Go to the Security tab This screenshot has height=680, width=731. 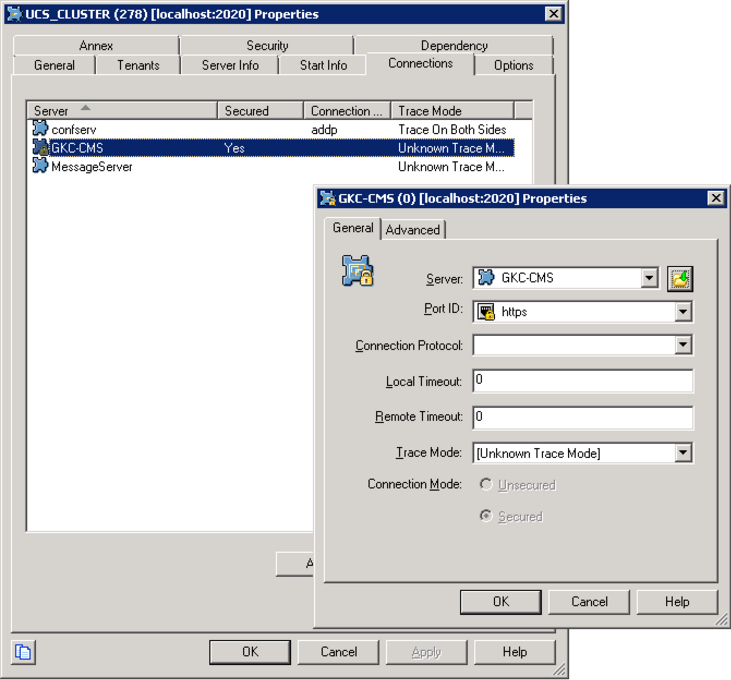pos(267,46)
